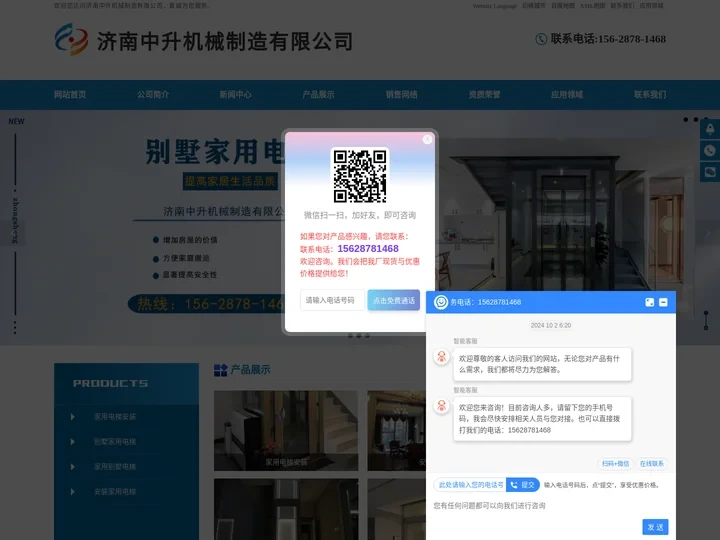Click the company logo emblem in the header
Image resolution: width=720 pixels, height=540 pixels.
click(71, 39)
